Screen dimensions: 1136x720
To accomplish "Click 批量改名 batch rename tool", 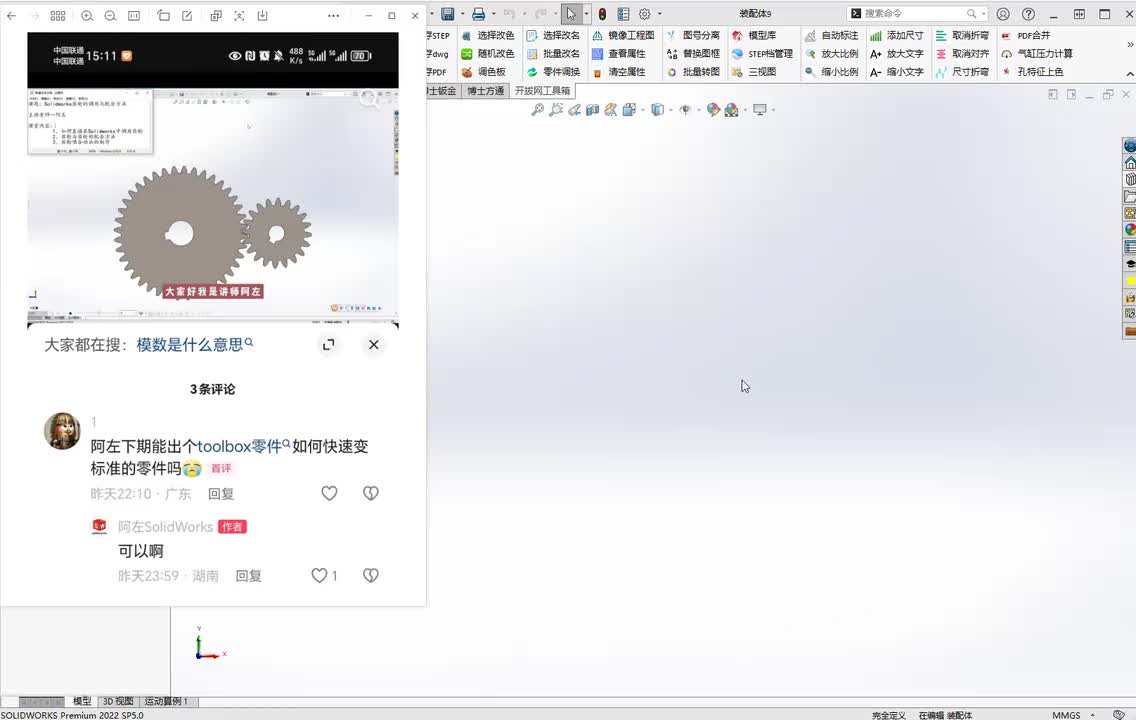I will (554, 54).
